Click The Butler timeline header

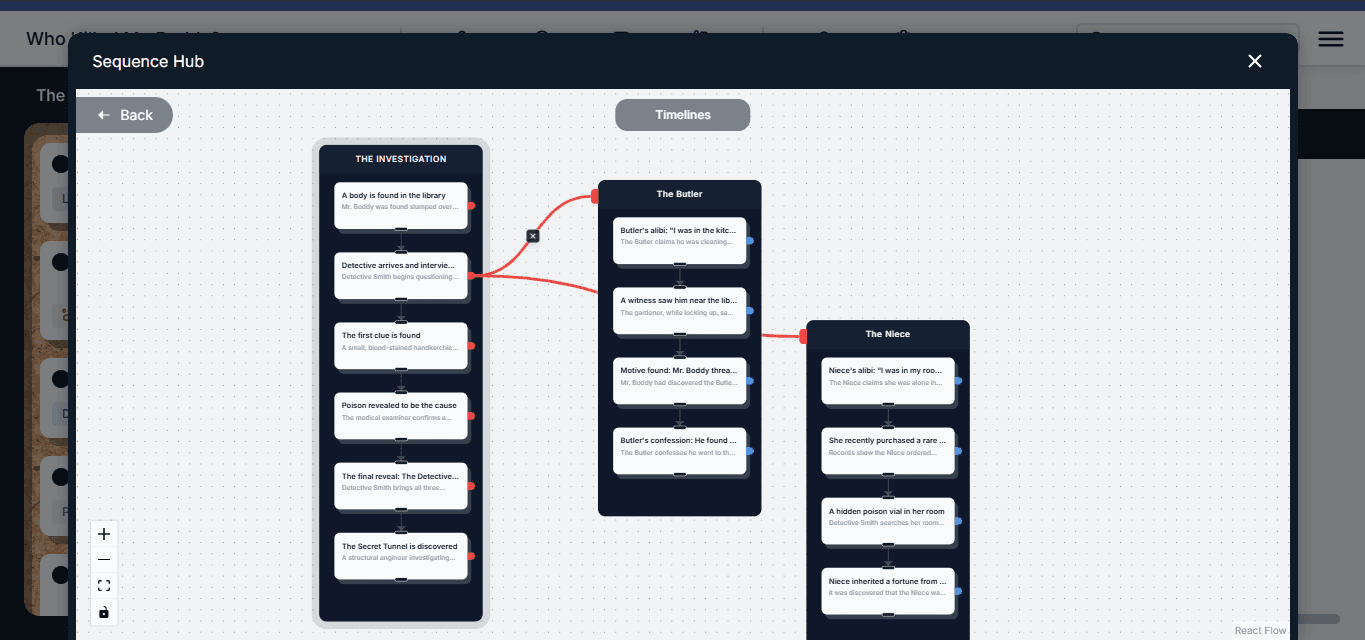(x=679, y=194)
